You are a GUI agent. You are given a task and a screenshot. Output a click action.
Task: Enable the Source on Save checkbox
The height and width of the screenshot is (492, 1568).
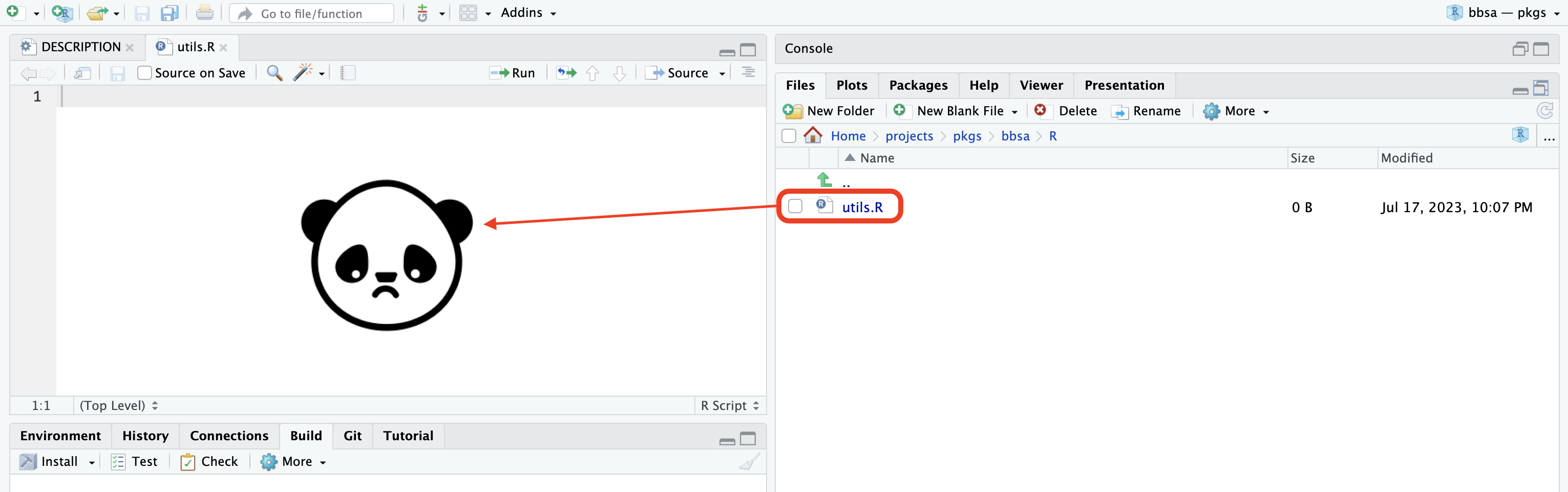point(144,73)
